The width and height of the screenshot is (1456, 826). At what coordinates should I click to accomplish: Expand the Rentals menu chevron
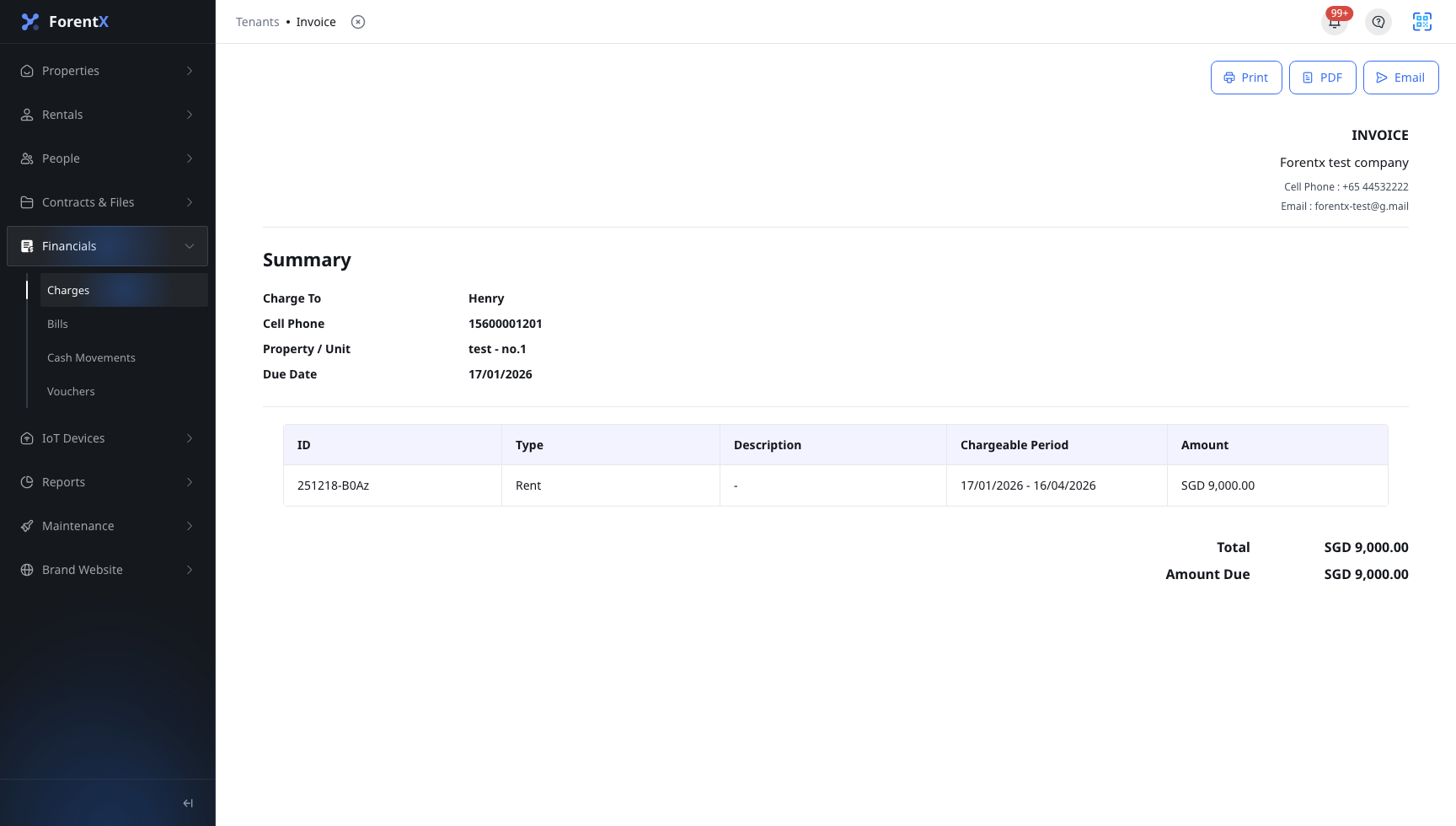(190, 115)
